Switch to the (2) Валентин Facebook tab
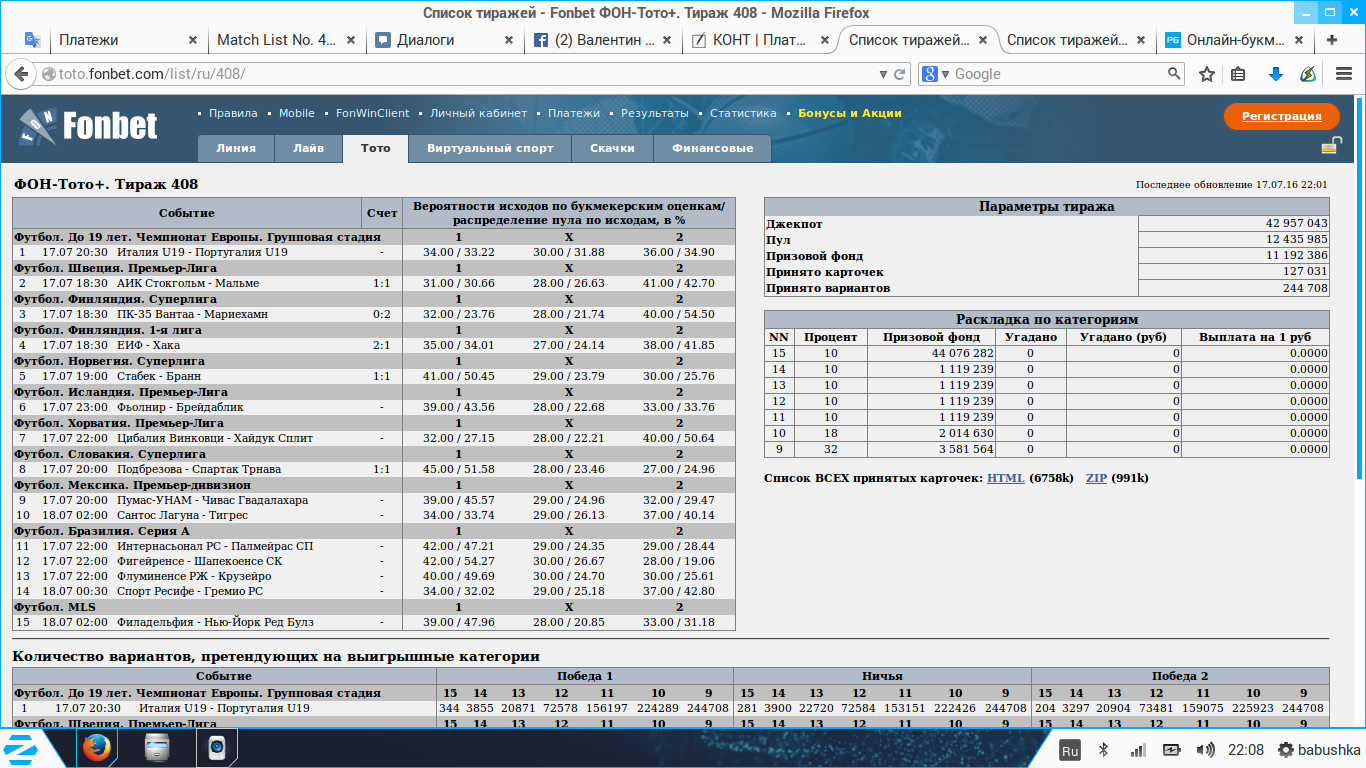The height and width of the screenshot is (768, 1366). (x=603, y=40)
